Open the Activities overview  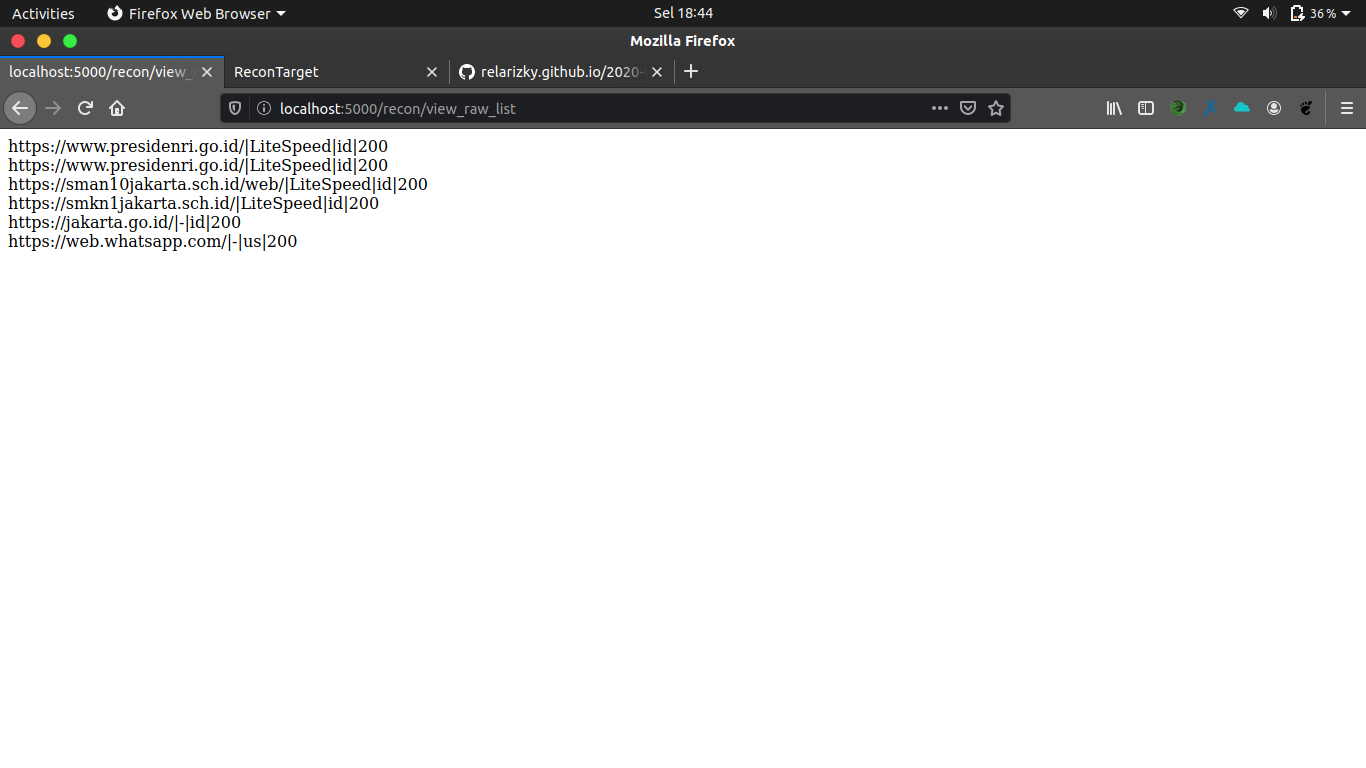43,13
